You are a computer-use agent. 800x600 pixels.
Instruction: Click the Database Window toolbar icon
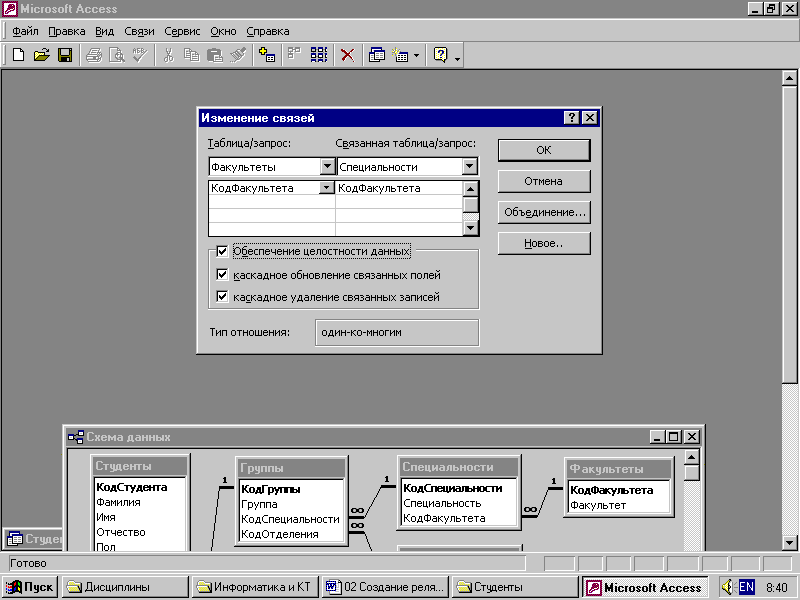tap(377, 55)
